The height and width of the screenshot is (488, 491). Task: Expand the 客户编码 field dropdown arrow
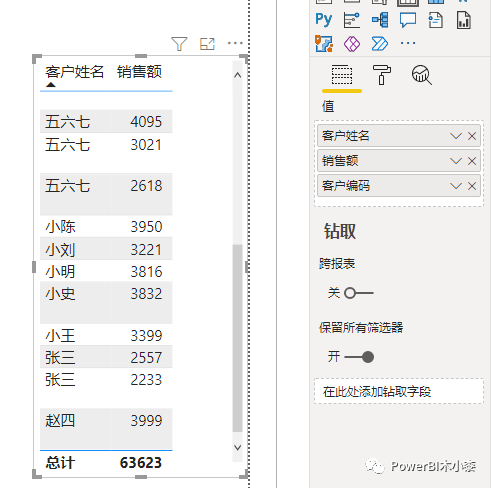[x=455, y=186]
